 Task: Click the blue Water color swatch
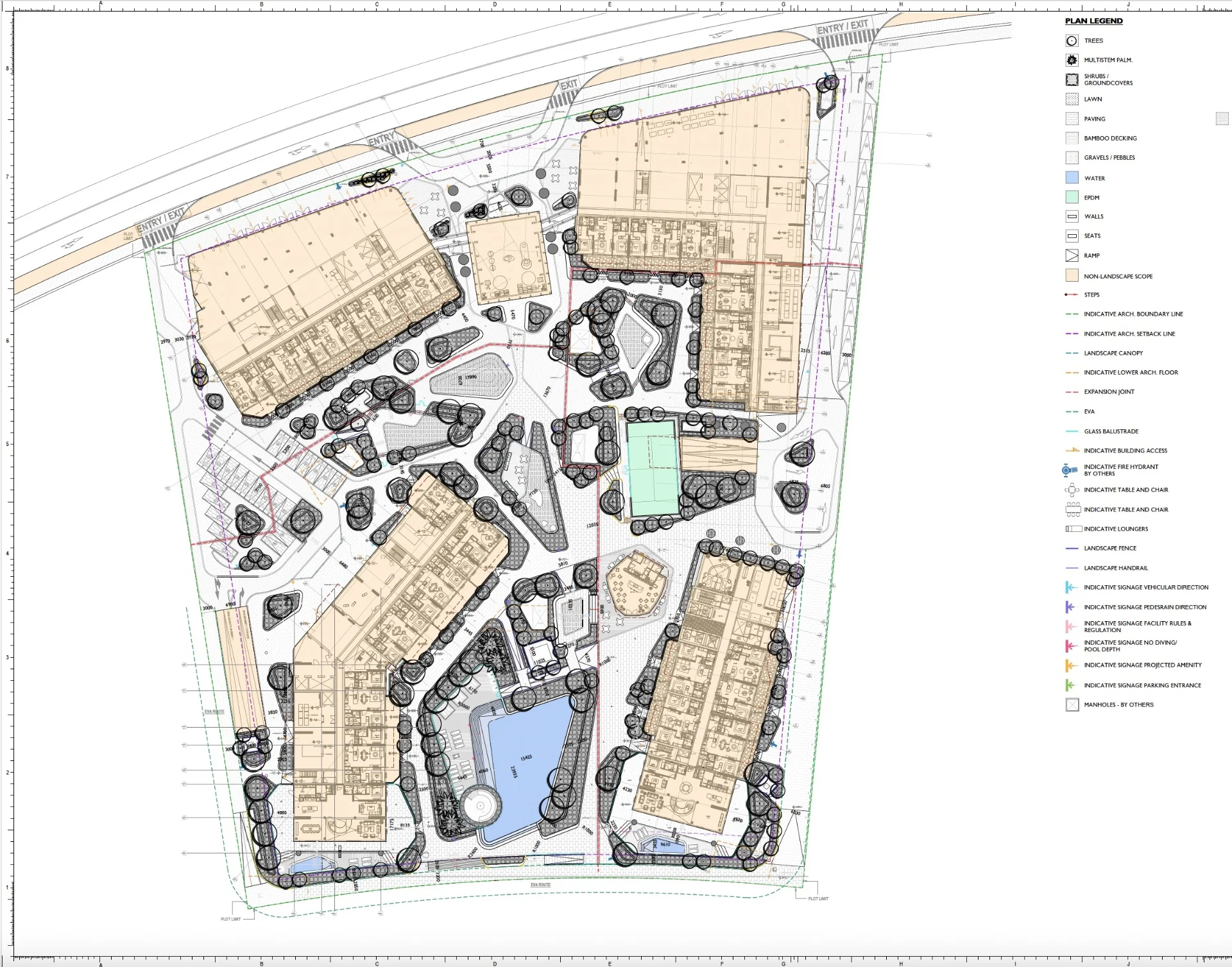(1072, 178)
